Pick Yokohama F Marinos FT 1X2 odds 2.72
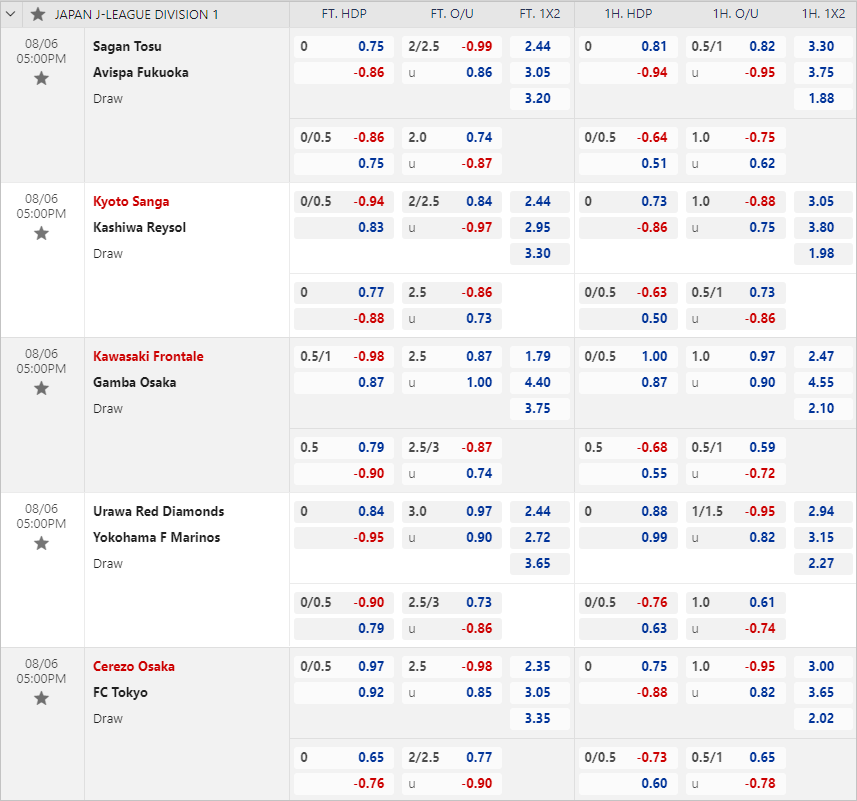 pos(539,538)
